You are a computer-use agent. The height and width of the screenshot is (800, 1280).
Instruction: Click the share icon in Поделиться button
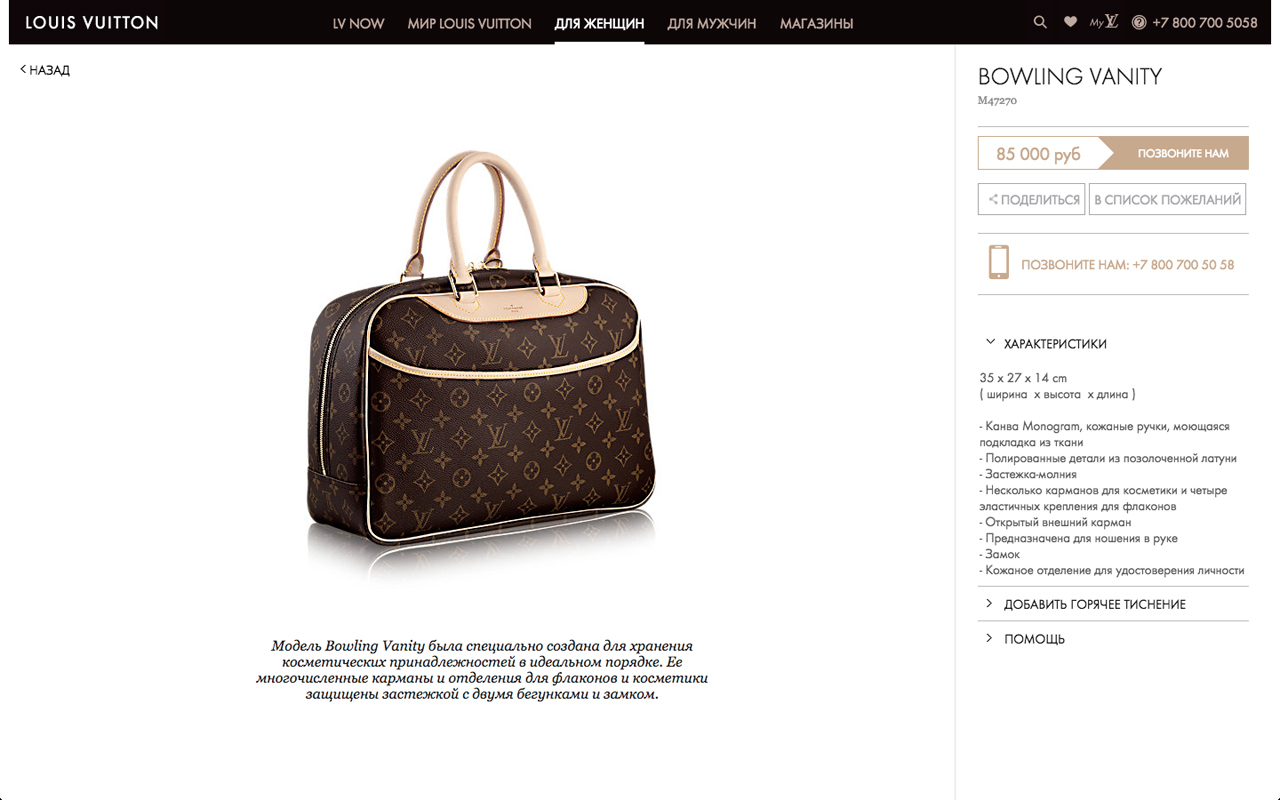tap(993, 200)
